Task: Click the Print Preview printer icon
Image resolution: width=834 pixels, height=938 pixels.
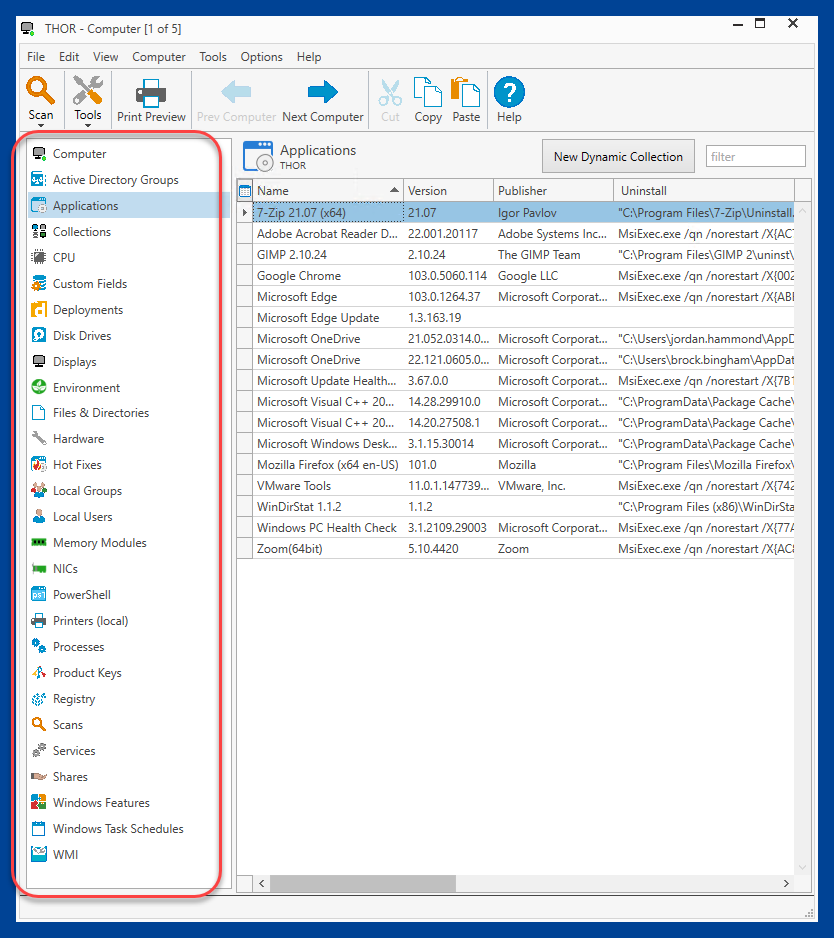Action: 151,93
